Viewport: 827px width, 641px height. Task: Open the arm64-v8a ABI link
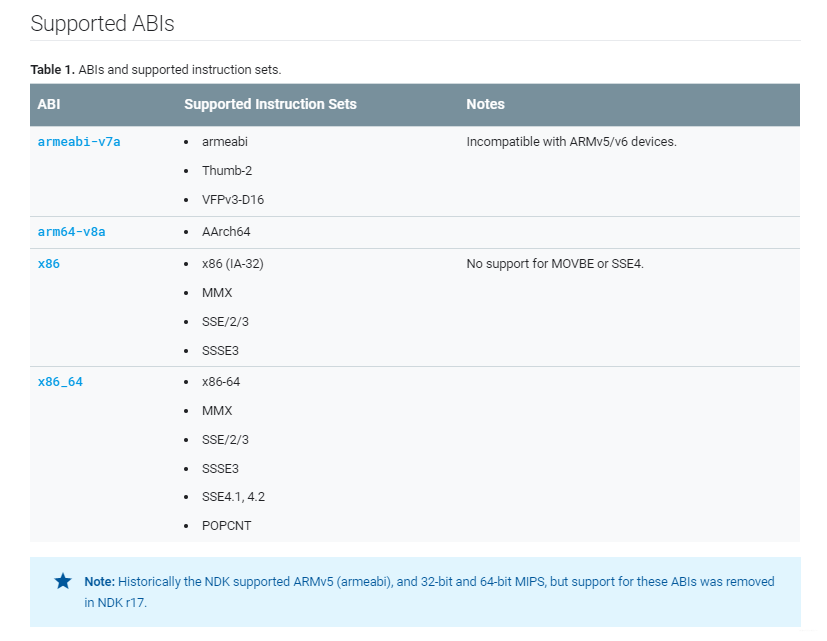tap(71, 232)
